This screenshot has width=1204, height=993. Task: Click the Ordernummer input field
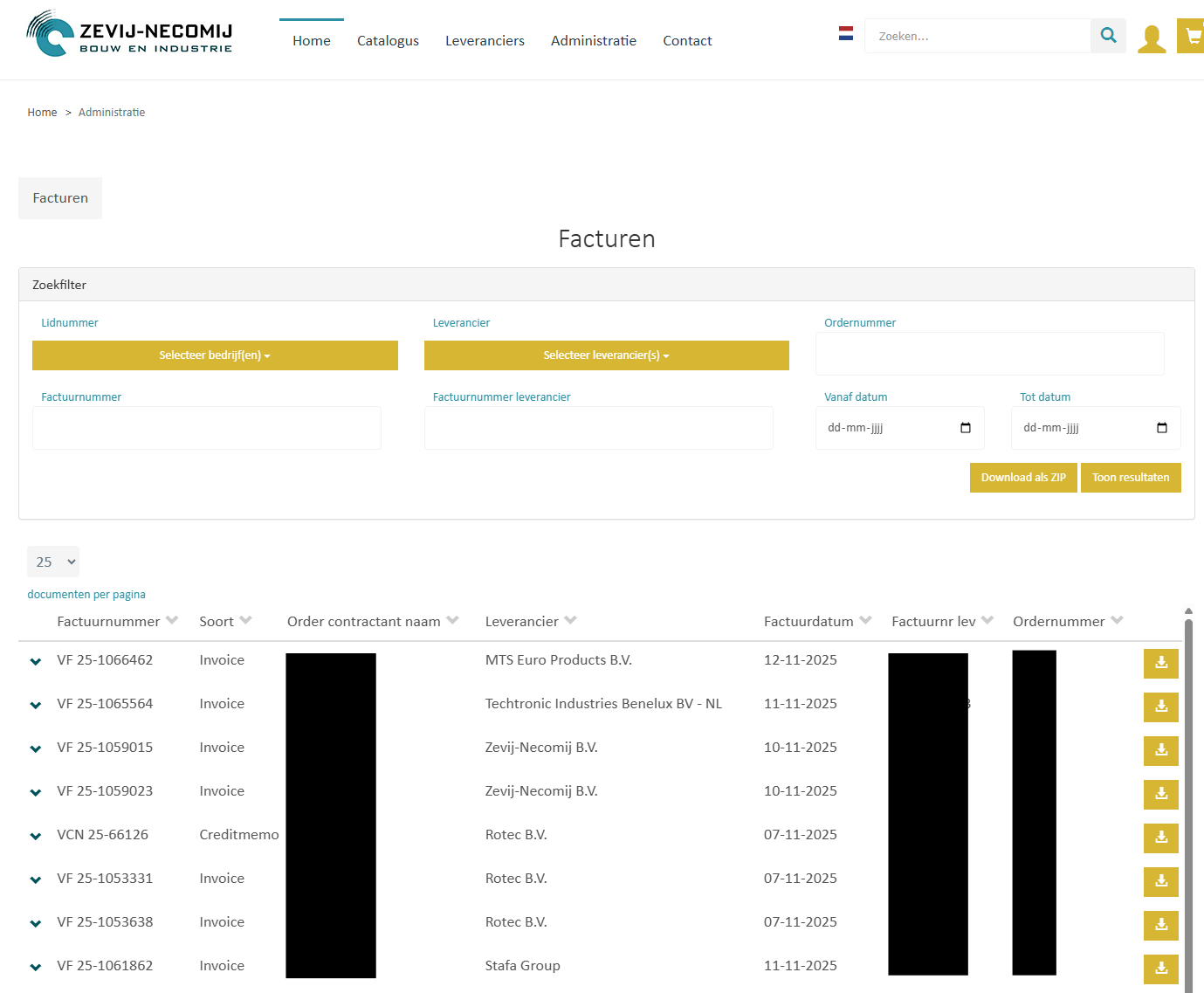990,354
